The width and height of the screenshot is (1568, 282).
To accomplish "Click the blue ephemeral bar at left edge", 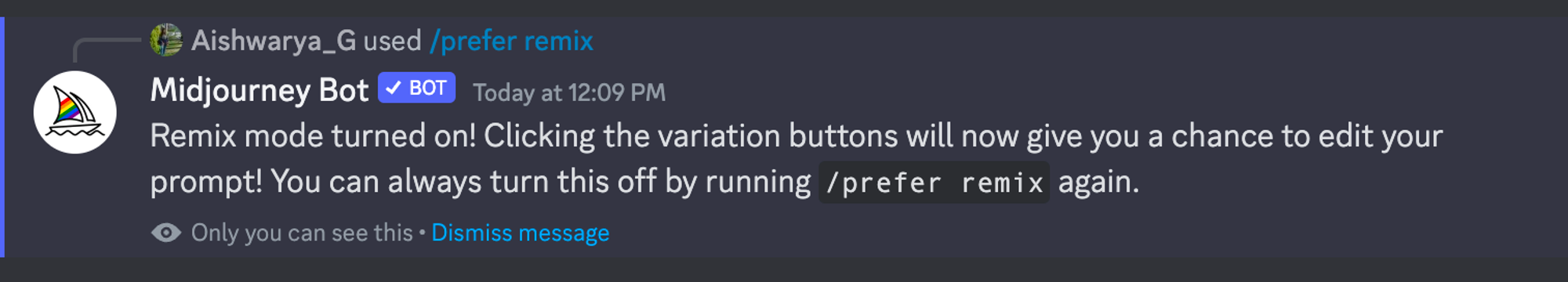I will [x=2, y=137].
